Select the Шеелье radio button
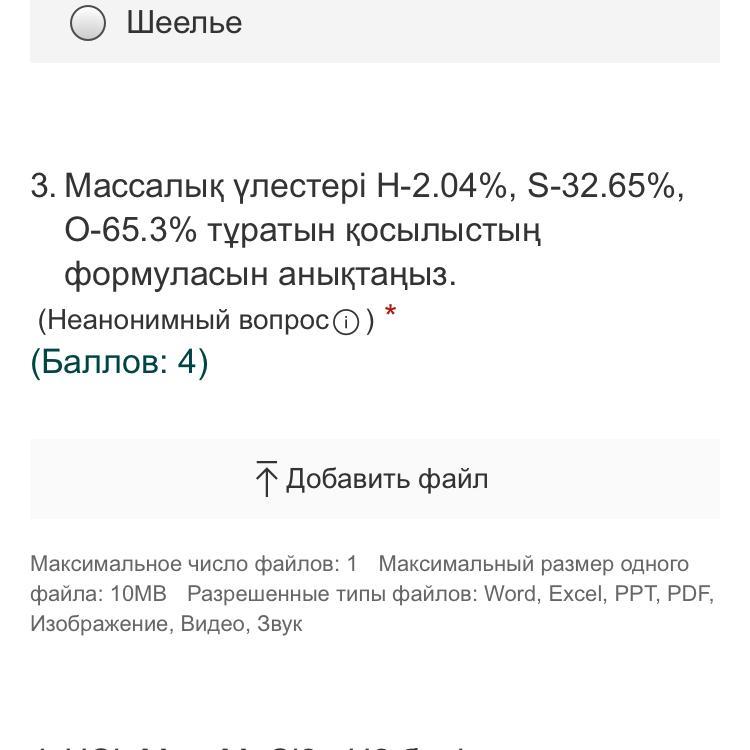 tap(88, 23)
